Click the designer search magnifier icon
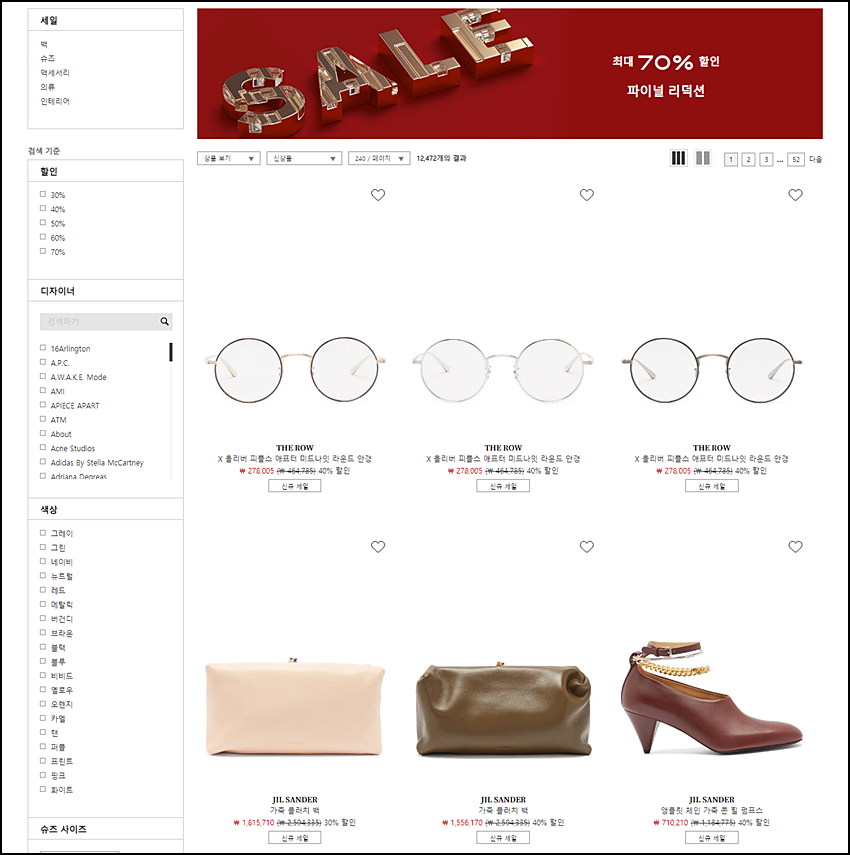The image size is (850, 855). [x=164, y=321]
